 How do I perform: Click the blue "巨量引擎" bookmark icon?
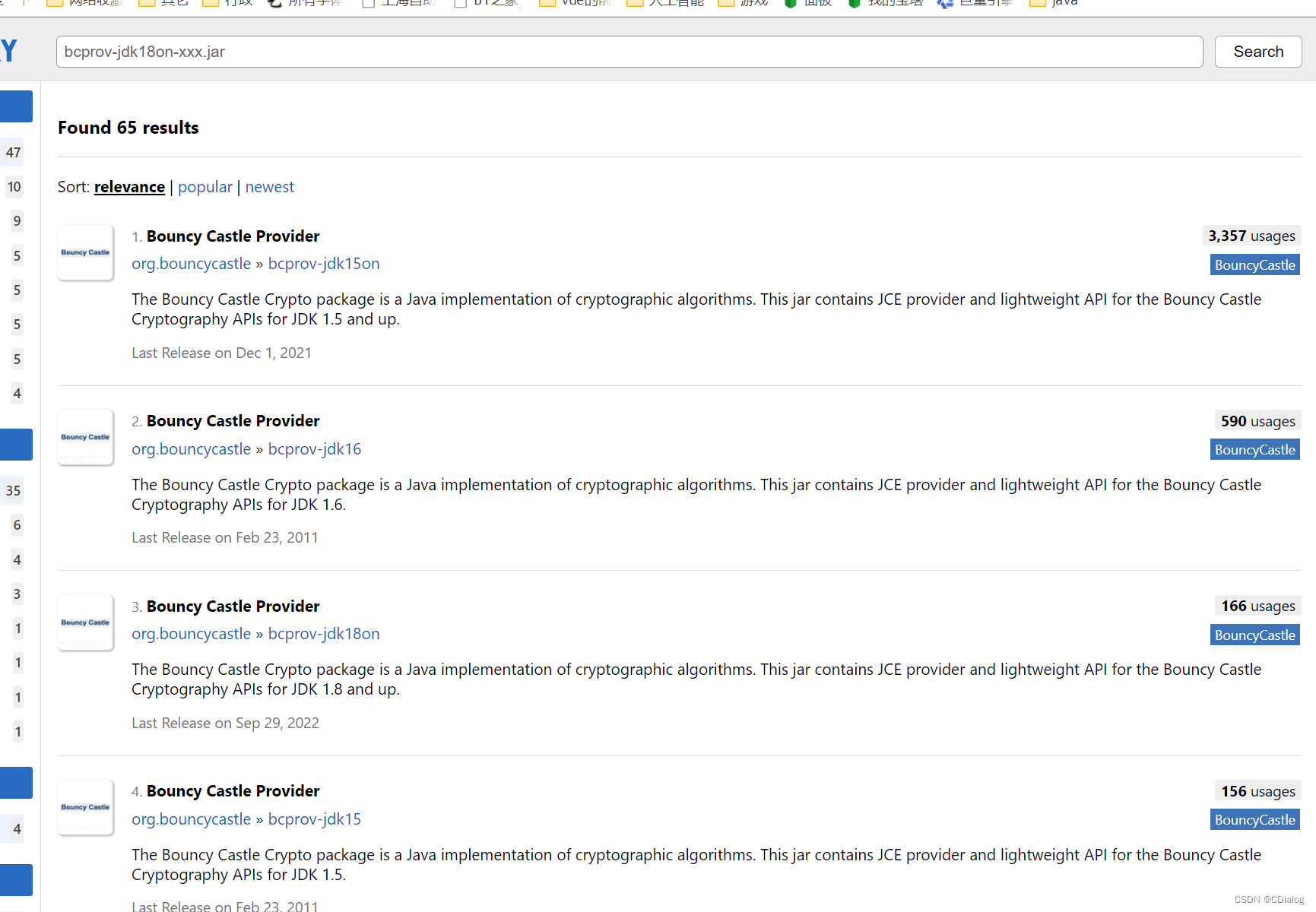coord(946,3)
